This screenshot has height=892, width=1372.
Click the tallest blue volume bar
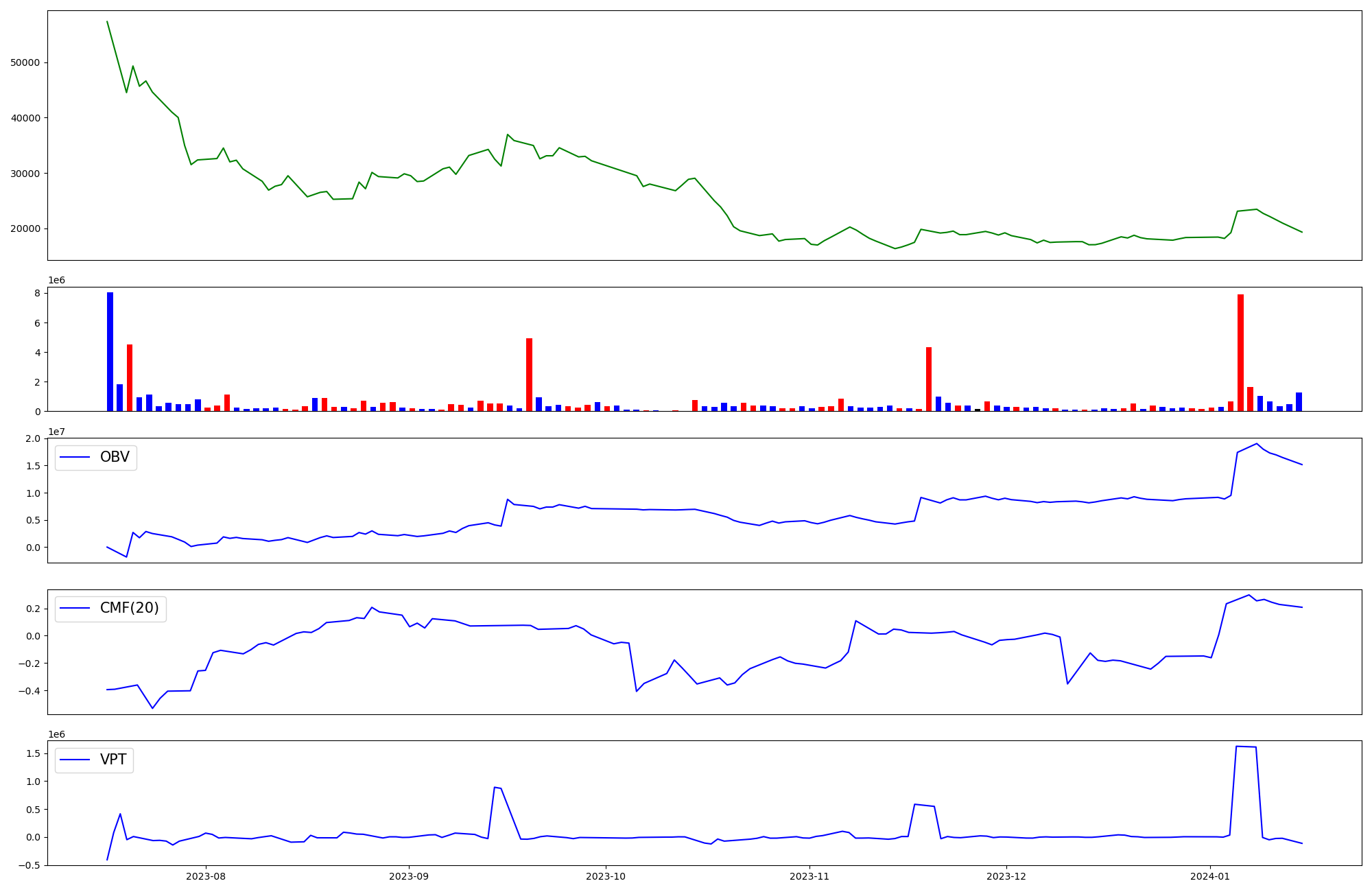[x=110, y=352]
